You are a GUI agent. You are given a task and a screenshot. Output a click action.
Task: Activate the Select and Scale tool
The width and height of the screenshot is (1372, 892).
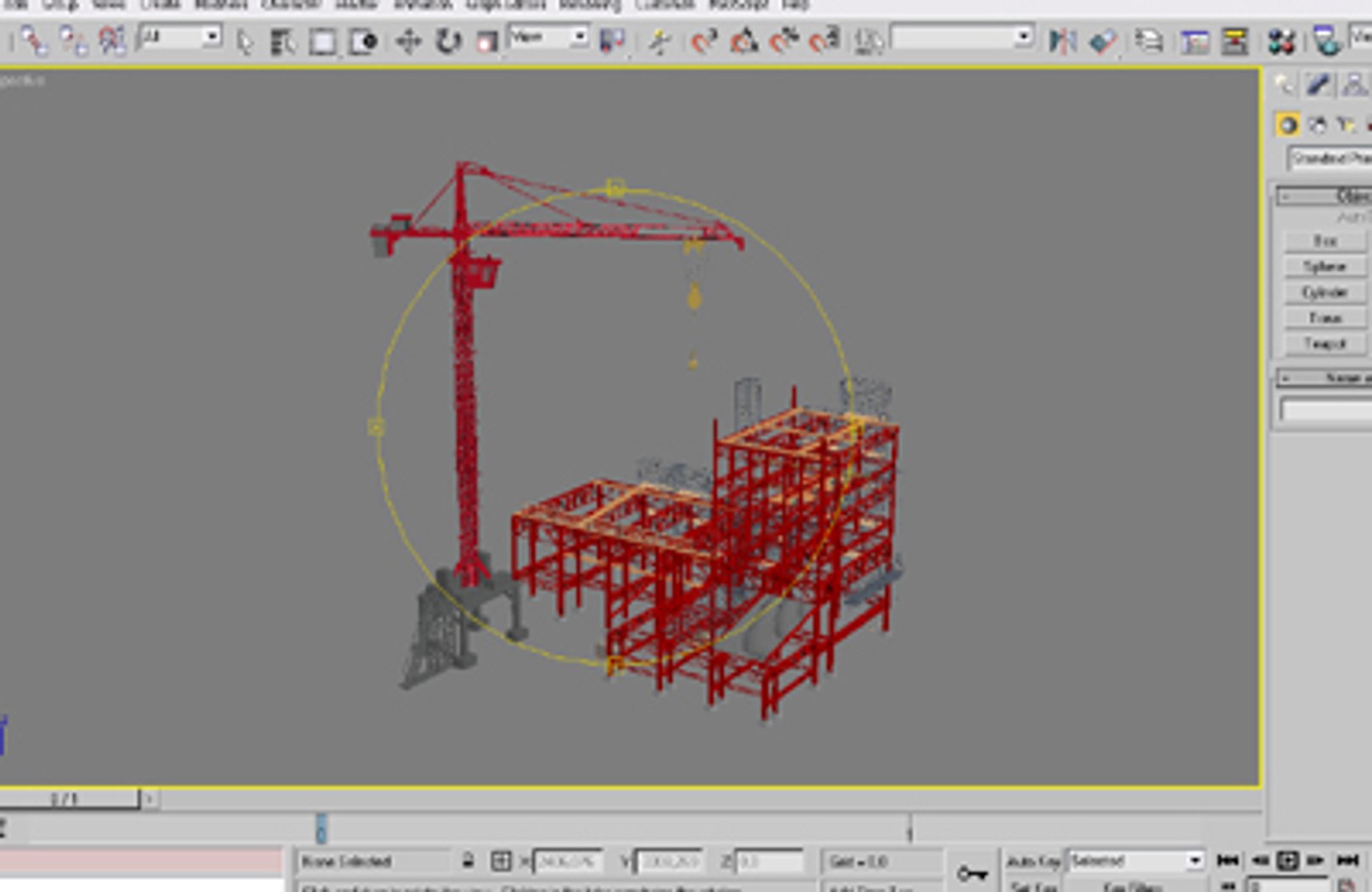click(487, 41)
